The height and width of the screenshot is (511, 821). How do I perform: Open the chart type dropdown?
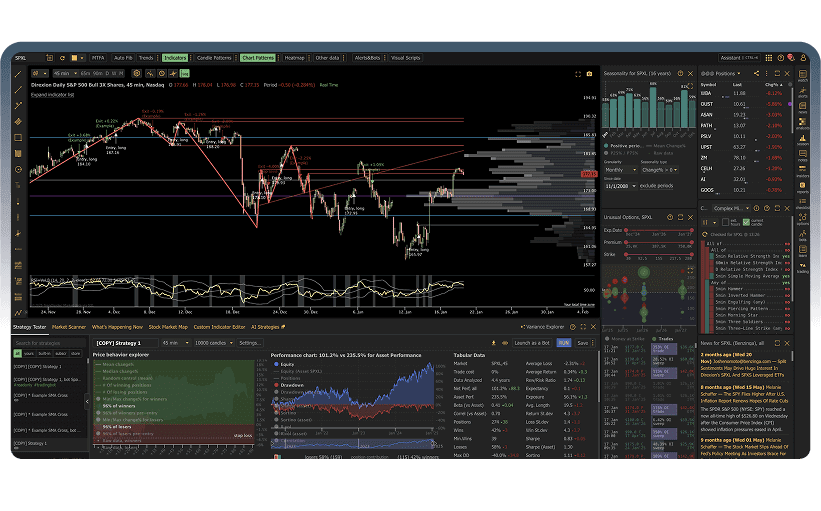tap(40, 73)
